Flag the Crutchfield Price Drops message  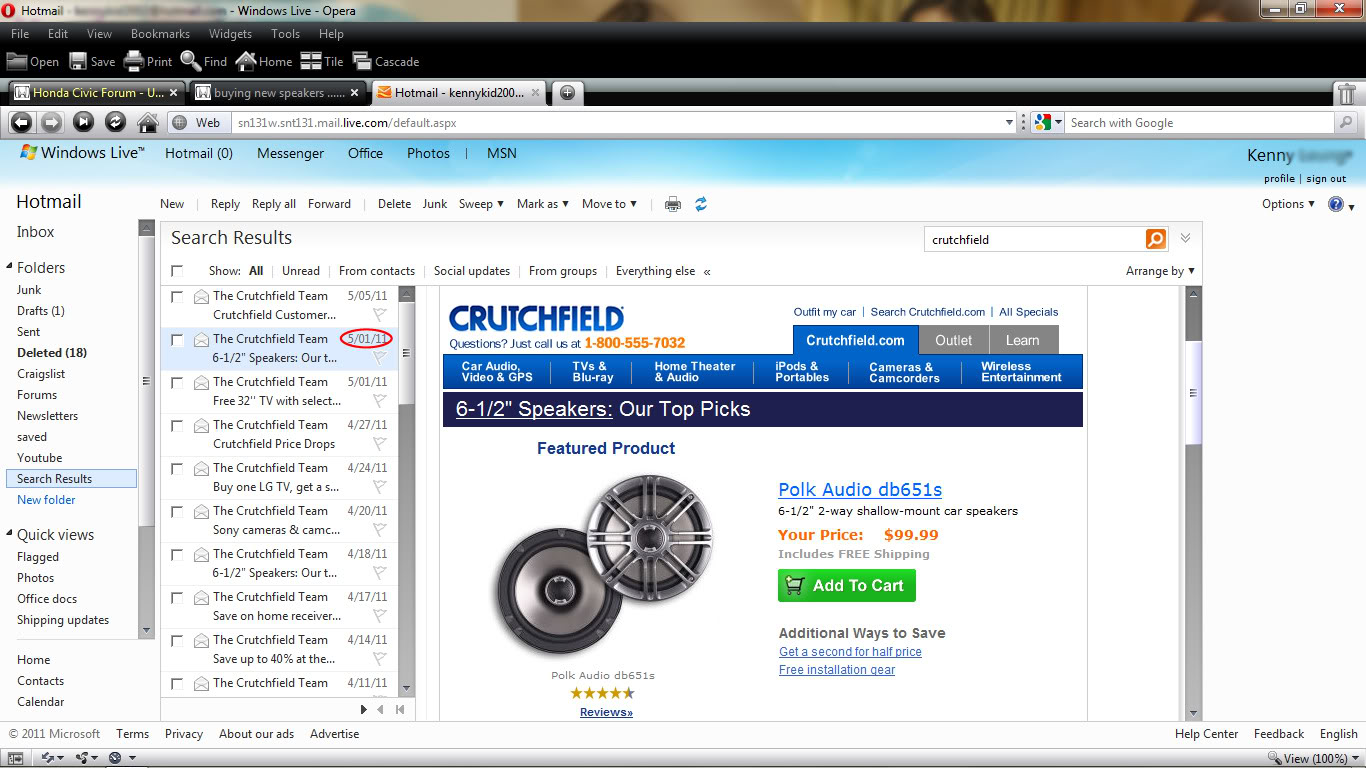coord(379,443)
